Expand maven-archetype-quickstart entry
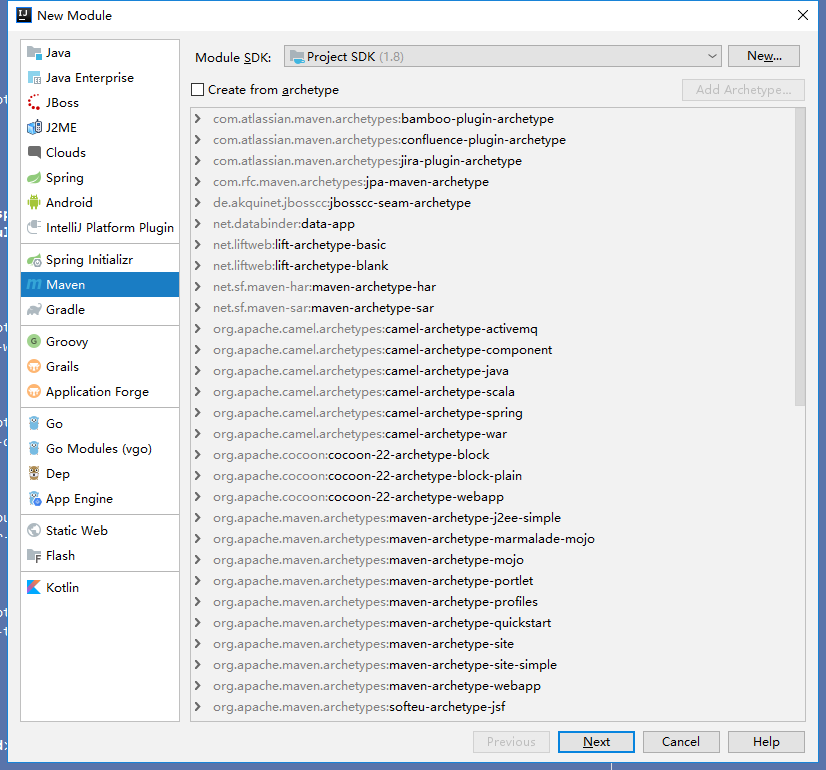Viewport: 826px width, 770px height. 198,623
